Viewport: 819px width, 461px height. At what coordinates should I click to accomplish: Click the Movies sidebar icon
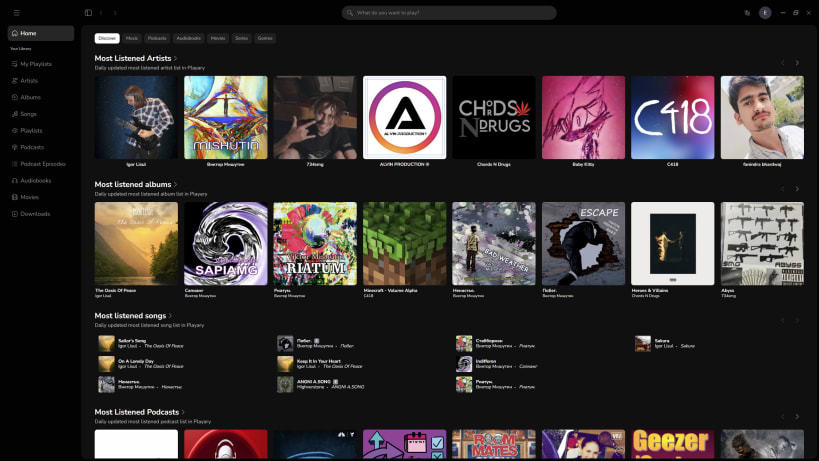pyautogui.click(x=15, y=197)
